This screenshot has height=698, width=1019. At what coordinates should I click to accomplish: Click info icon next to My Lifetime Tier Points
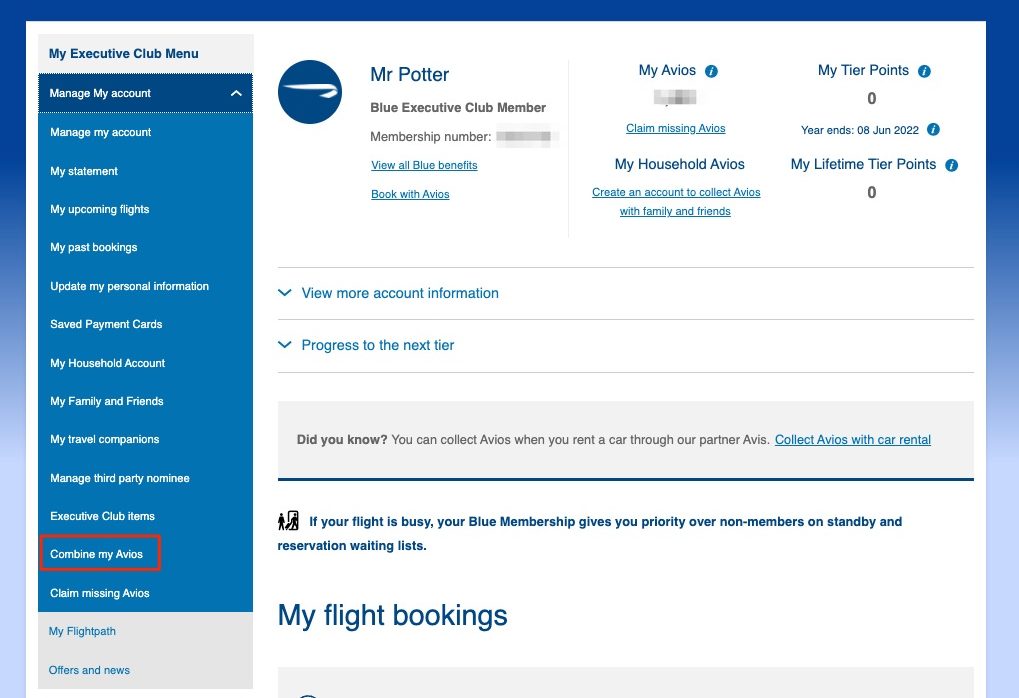point(951,165)
